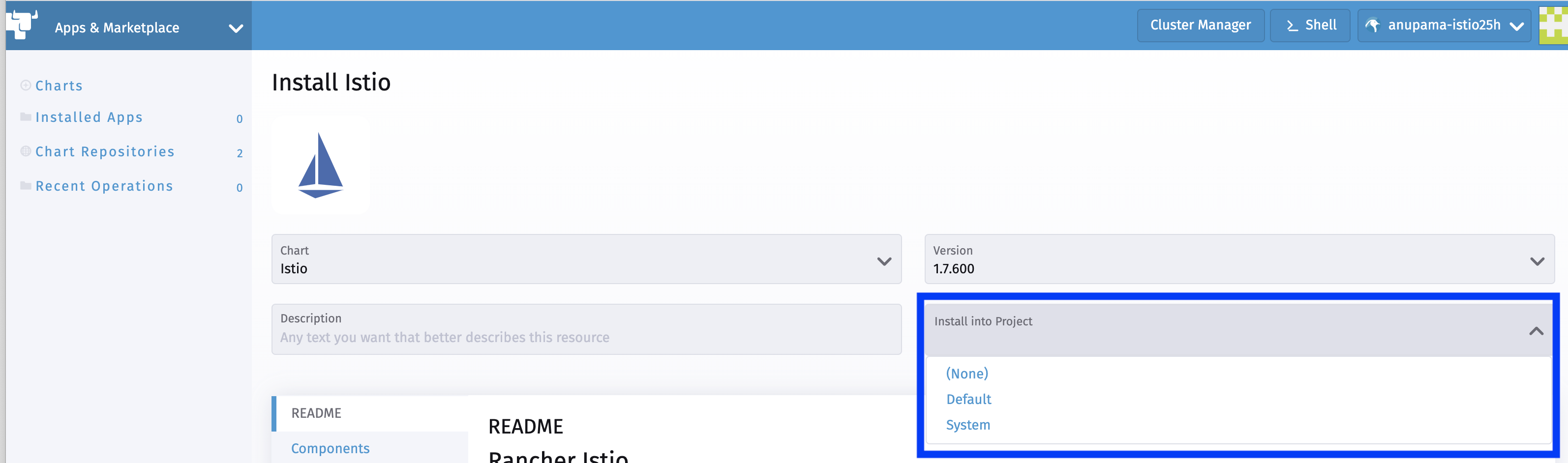Click the Installed Apps folder icon

(x=26, y=117)
